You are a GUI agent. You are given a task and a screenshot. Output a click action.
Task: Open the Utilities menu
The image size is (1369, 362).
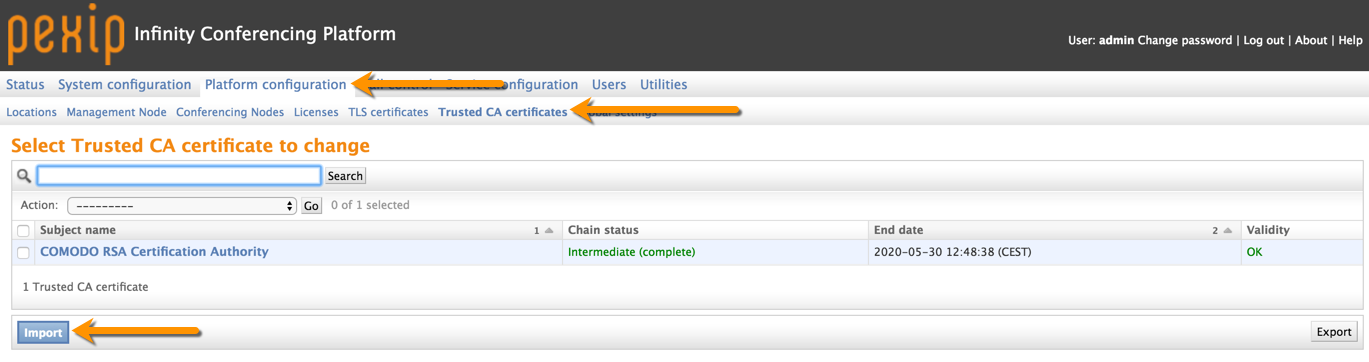[x=663, y=85]
